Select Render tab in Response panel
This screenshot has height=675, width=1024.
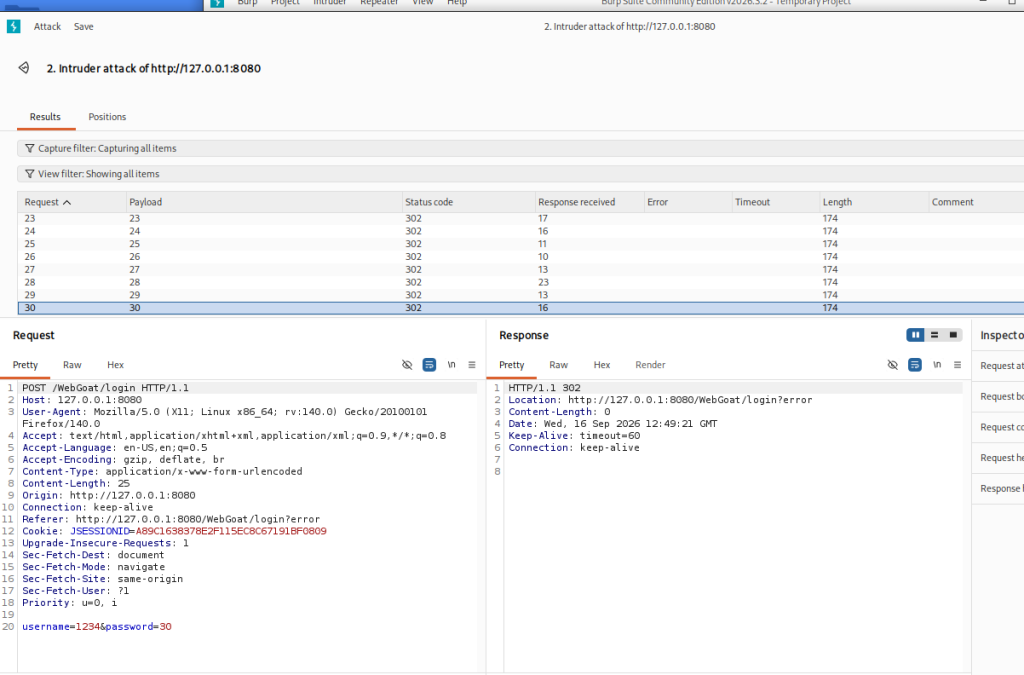click(x=650, y=365)
